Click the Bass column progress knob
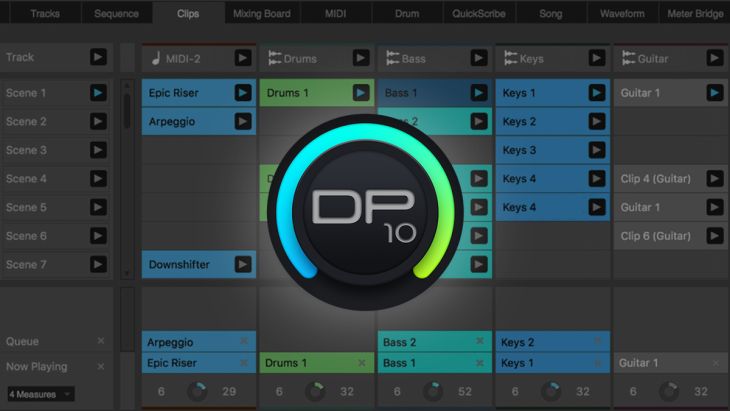The height and width of the screenshot is (411, 730). [433, 391]
